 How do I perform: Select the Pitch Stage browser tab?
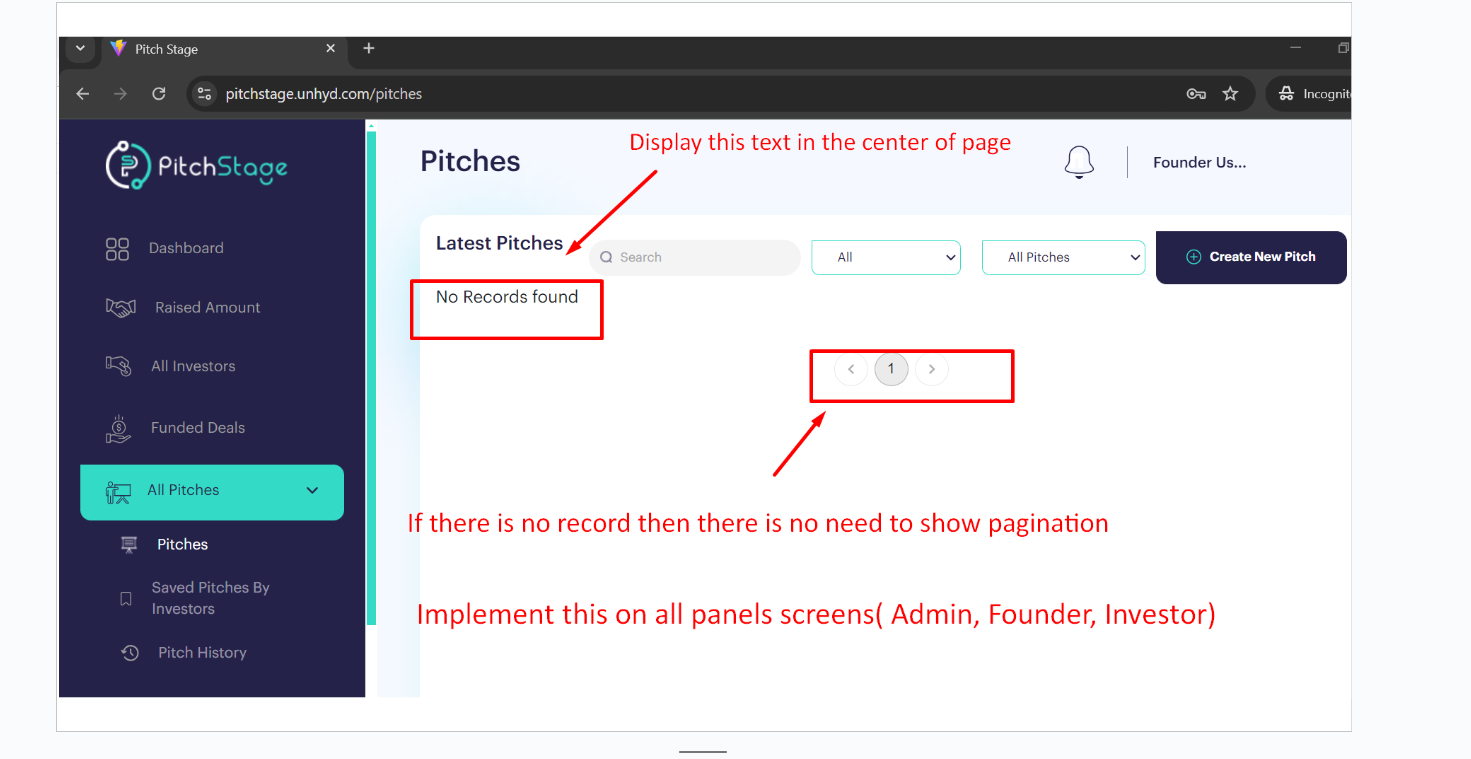[223, 49]
